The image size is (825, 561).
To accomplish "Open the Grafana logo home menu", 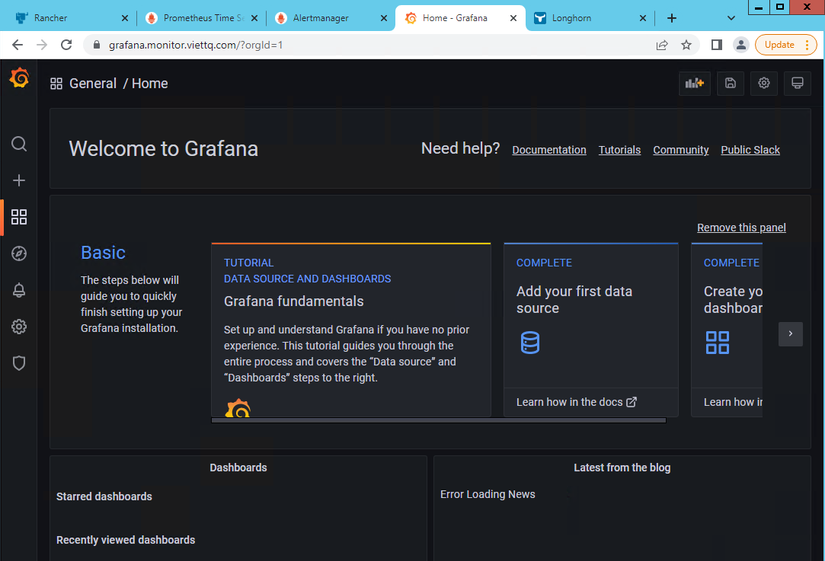I will pyautogui.click(x=19, y=78).
